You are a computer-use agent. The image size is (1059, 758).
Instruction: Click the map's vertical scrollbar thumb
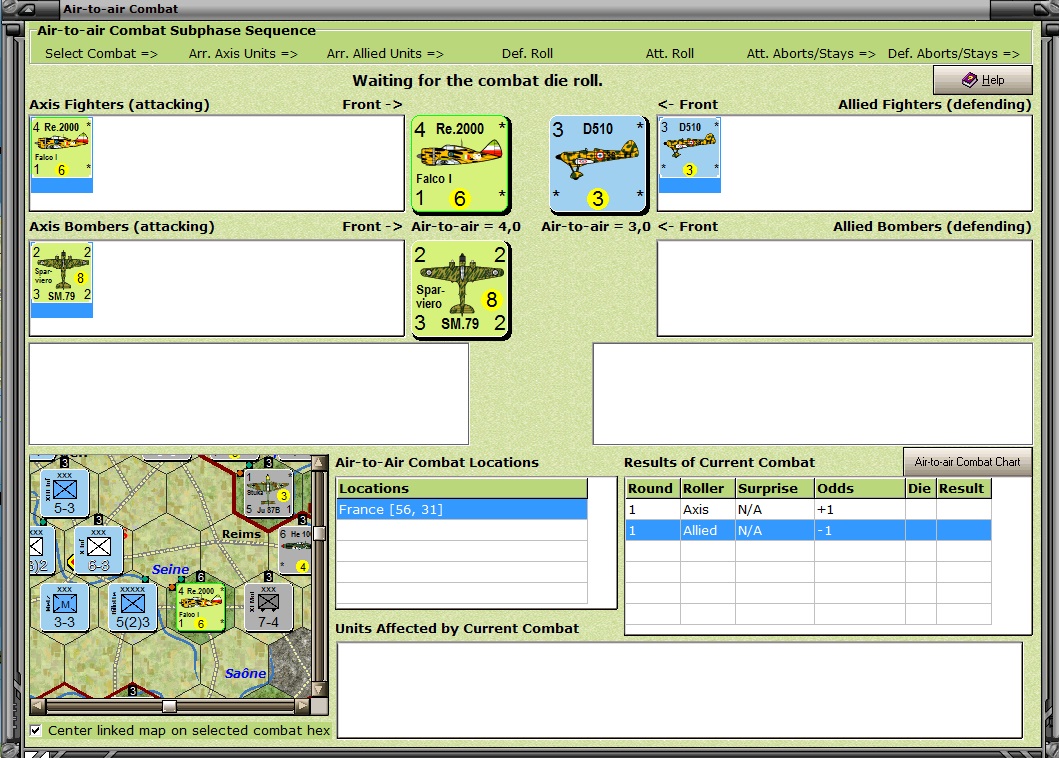pyautogui.click(x=319, y=533)
